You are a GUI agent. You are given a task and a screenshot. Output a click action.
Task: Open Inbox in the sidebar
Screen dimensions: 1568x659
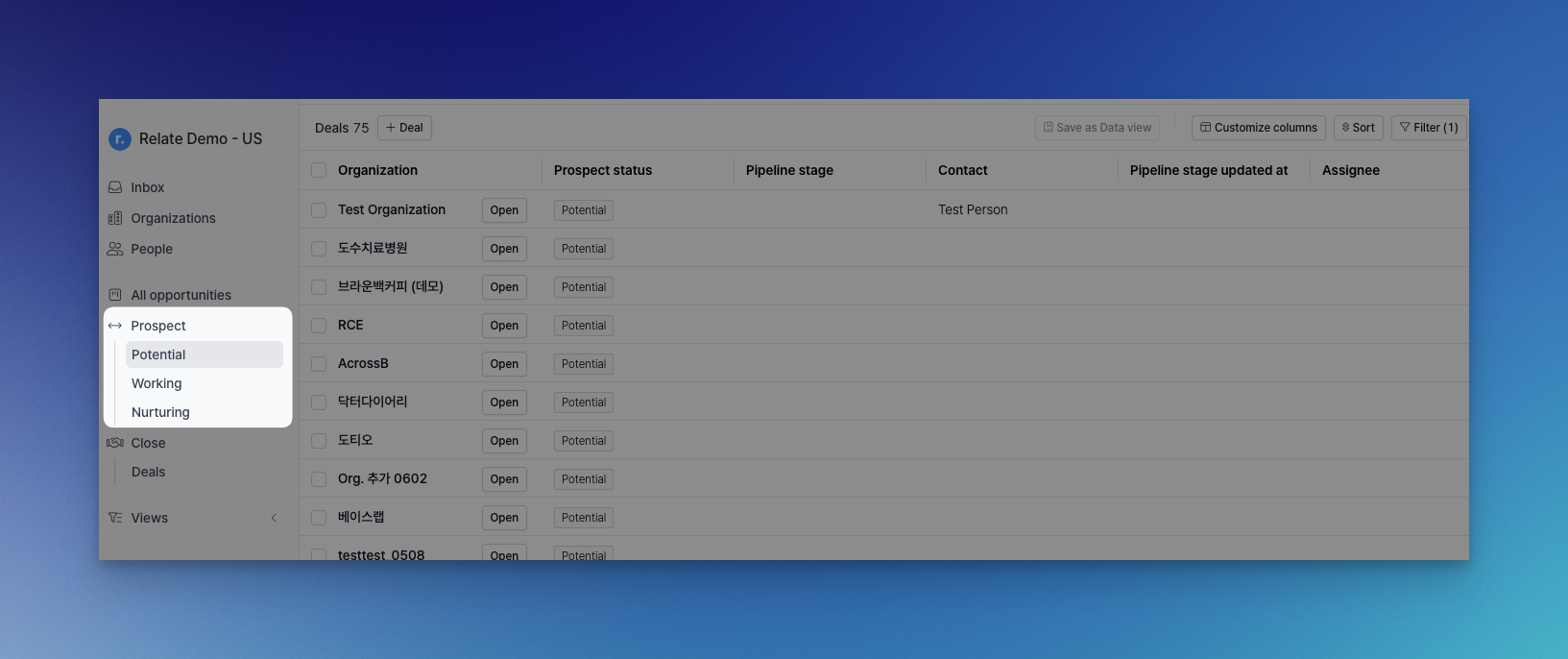(x=147, y=187)
